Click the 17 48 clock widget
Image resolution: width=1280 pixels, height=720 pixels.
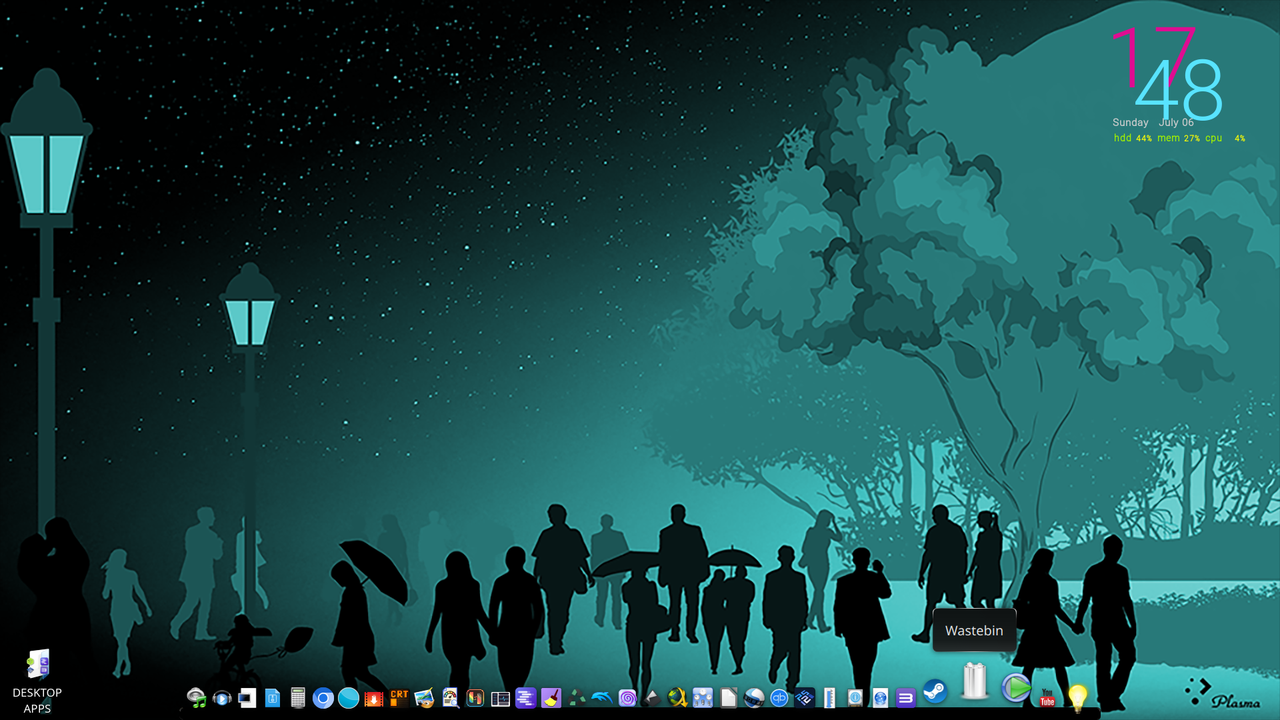click(1167, 73)
